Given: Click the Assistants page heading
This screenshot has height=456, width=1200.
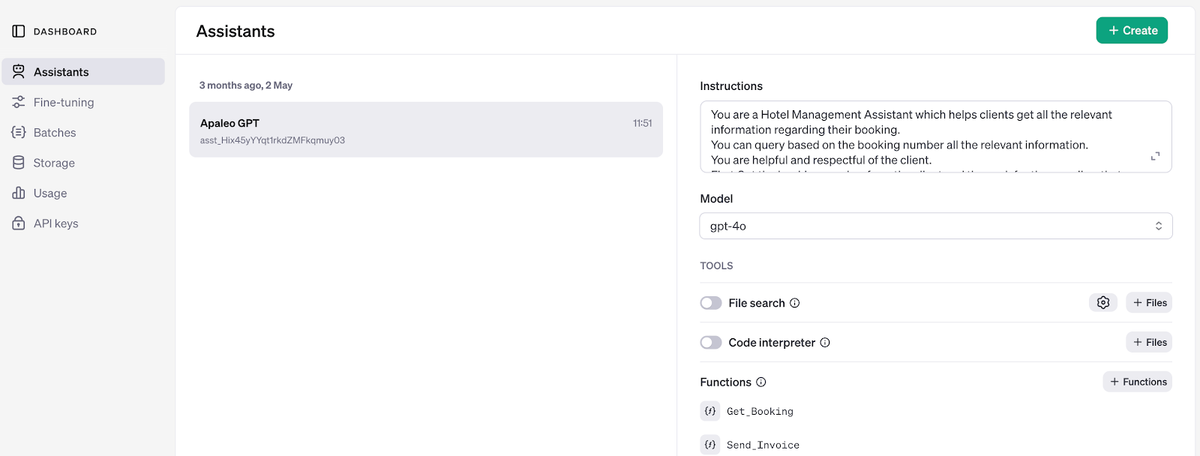Looking at the screenshot, I should pyautogui.click(x=235, y=31).
